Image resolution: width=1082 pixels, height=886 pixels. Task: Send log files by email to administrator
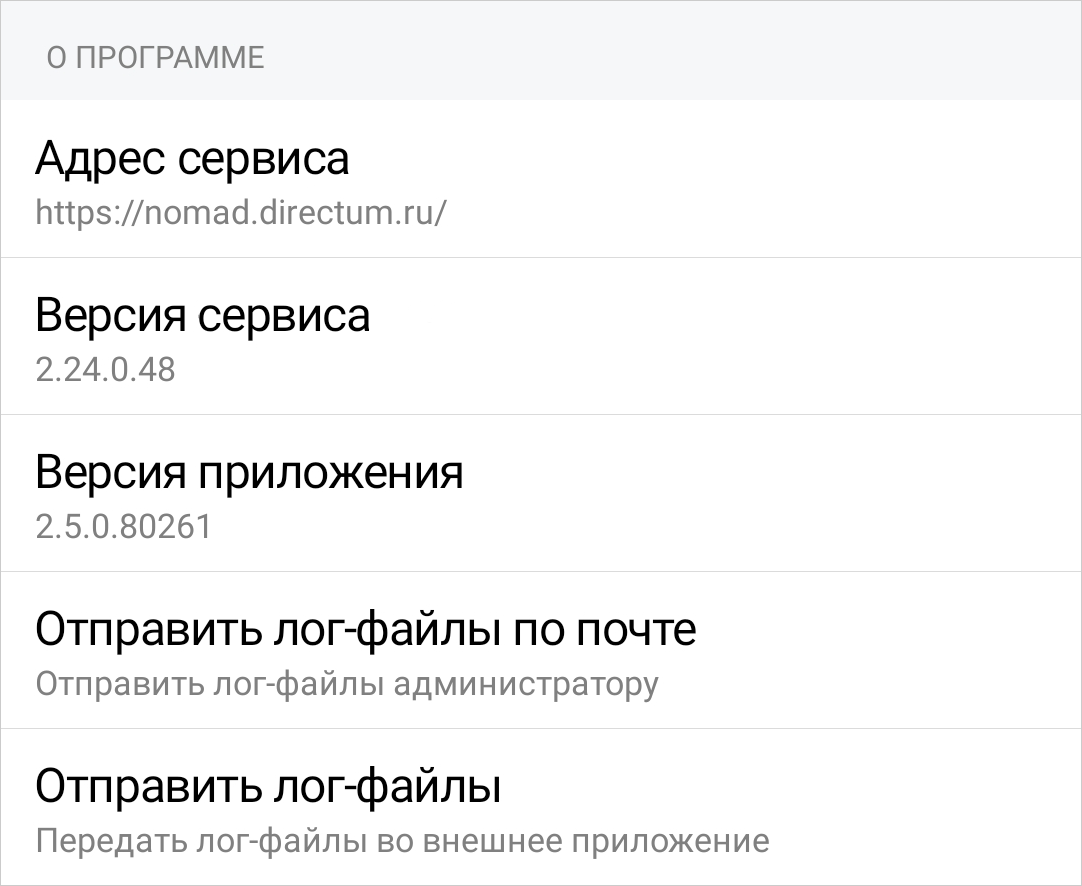(x=540, y=652)
